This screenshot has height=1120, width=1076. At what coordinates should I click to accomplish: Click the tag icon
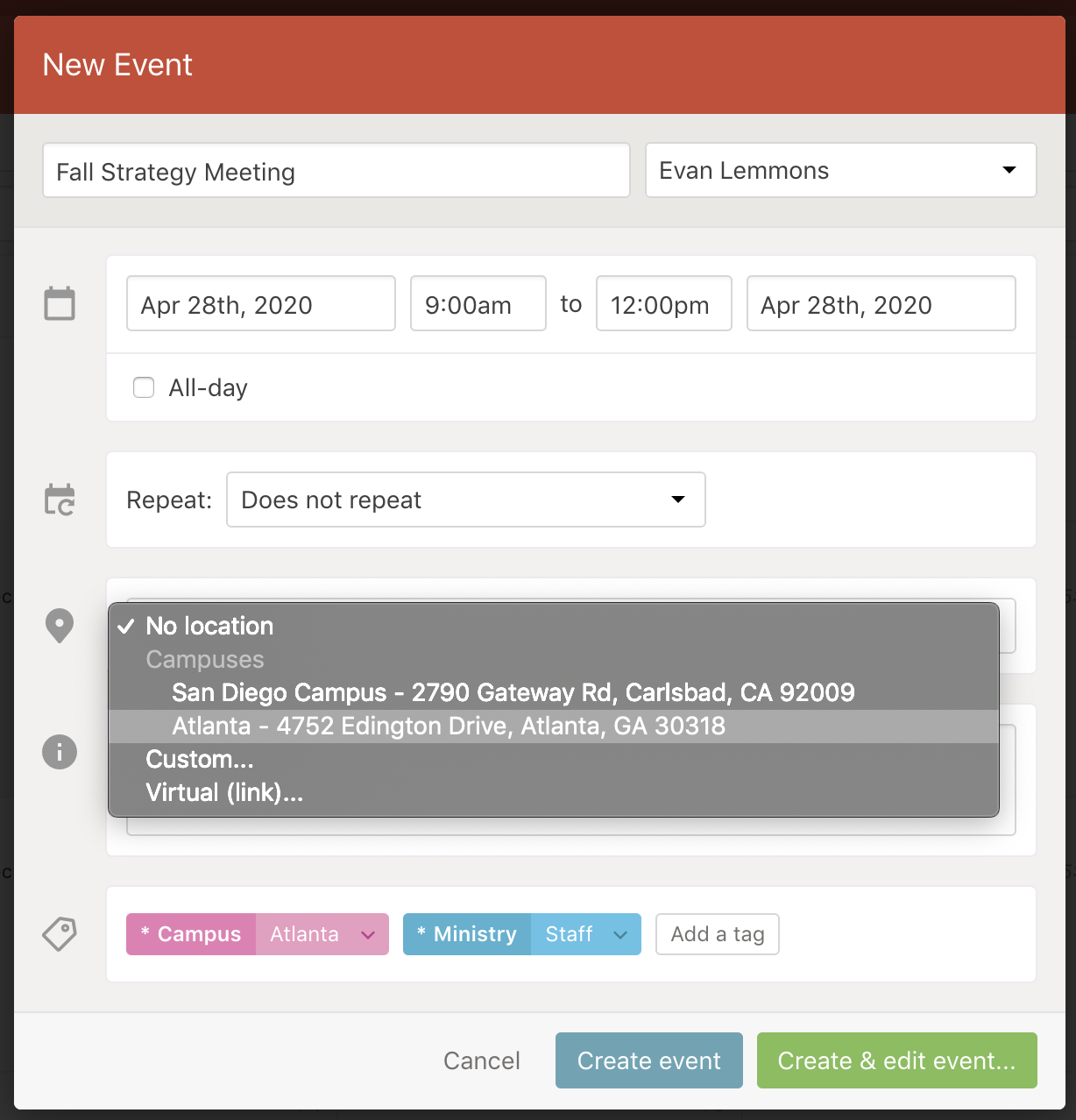60,934
